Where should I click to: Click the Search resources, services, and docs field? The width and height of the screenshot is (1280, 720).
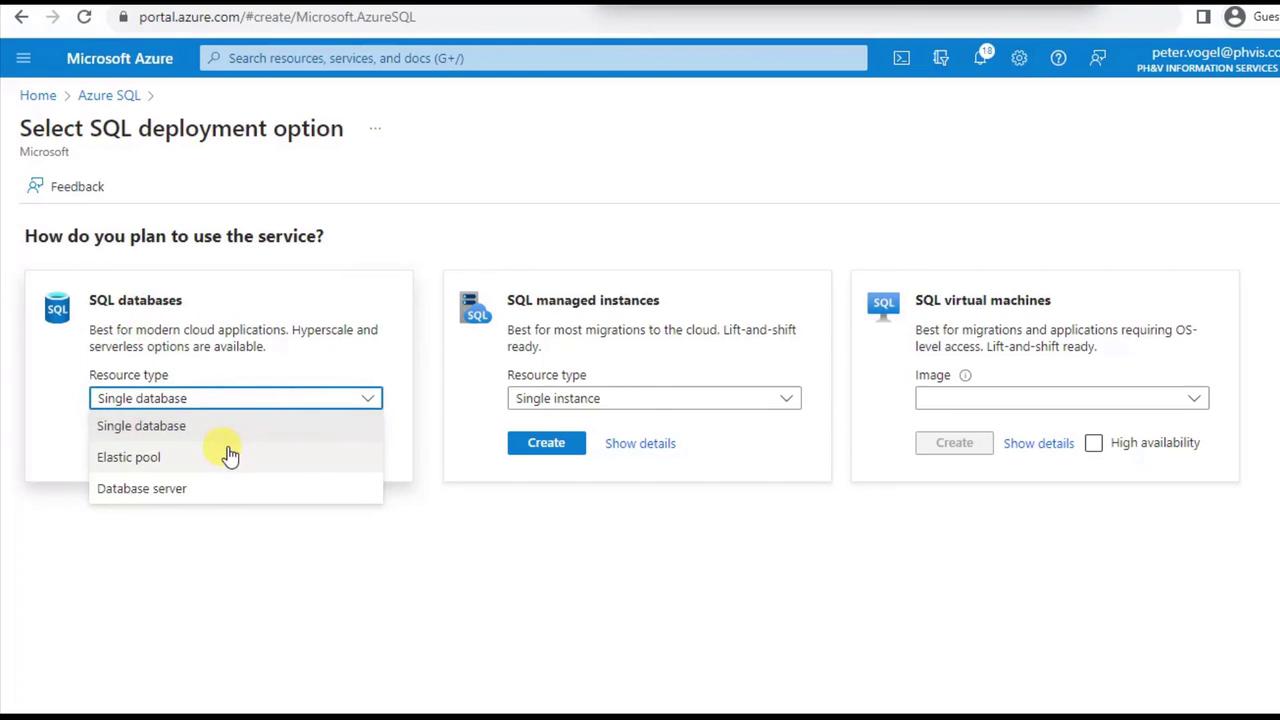click(x=534, y=58)
